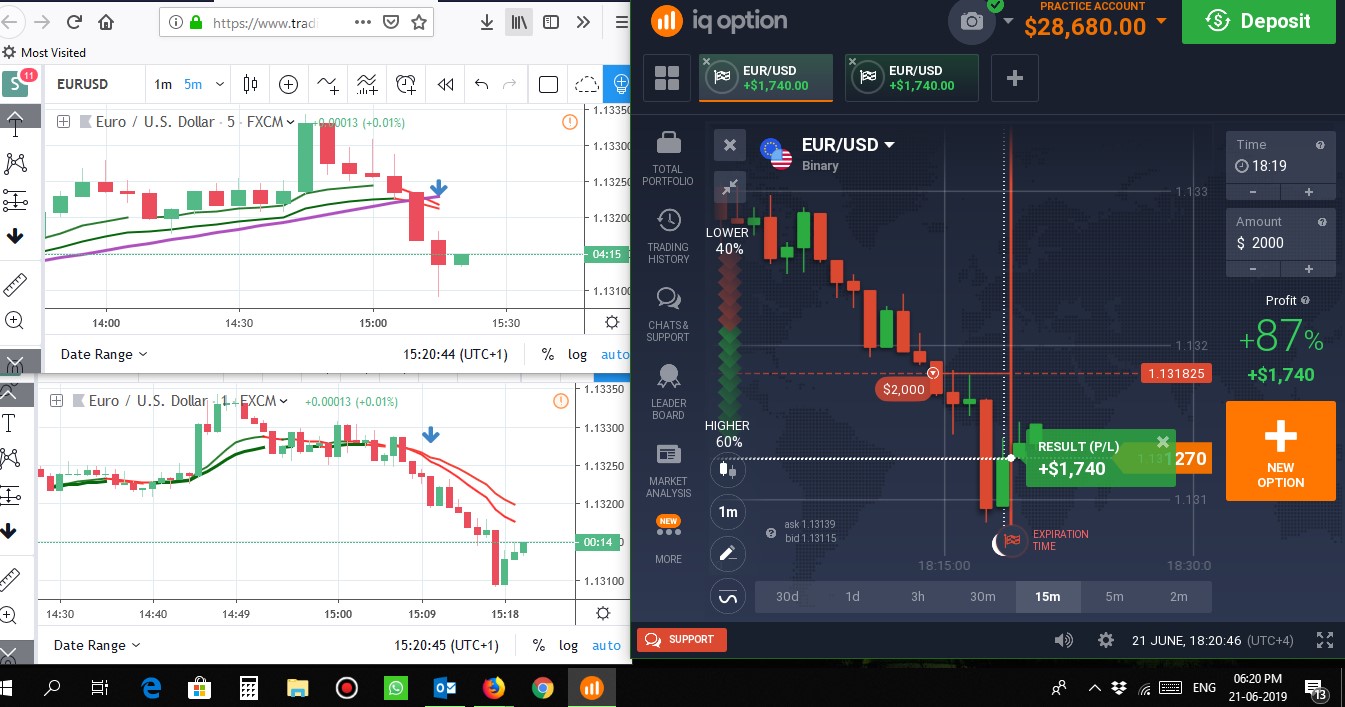Toggle log scale on lower TradingView chart
This screenshot has height=707, width=1345.
[x=569, y=645]
